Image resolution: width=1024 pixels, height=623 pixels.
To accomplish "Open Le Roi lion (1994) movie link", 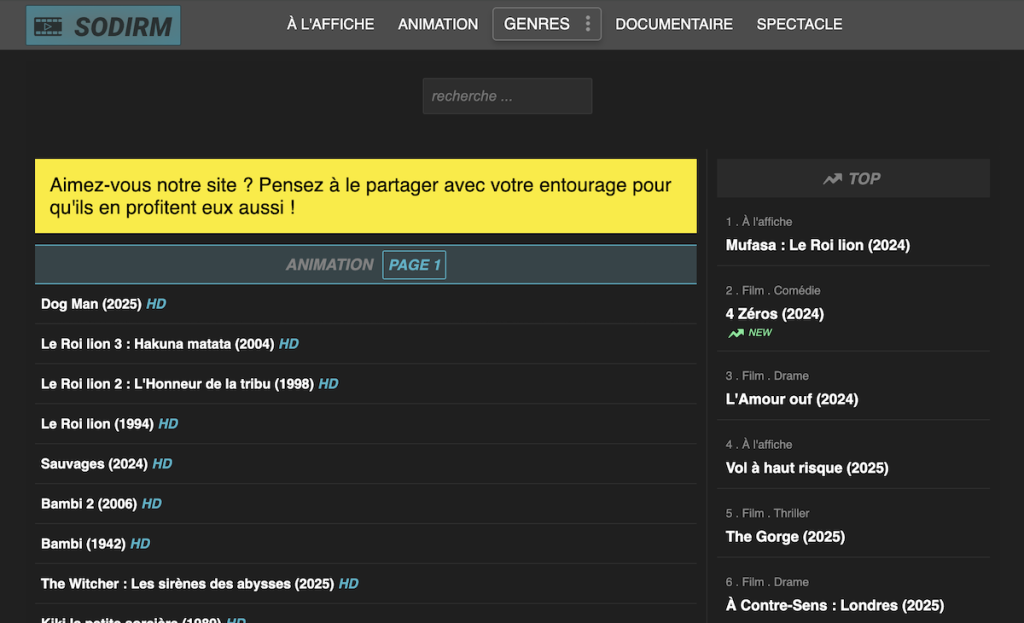I will (97, 424).
